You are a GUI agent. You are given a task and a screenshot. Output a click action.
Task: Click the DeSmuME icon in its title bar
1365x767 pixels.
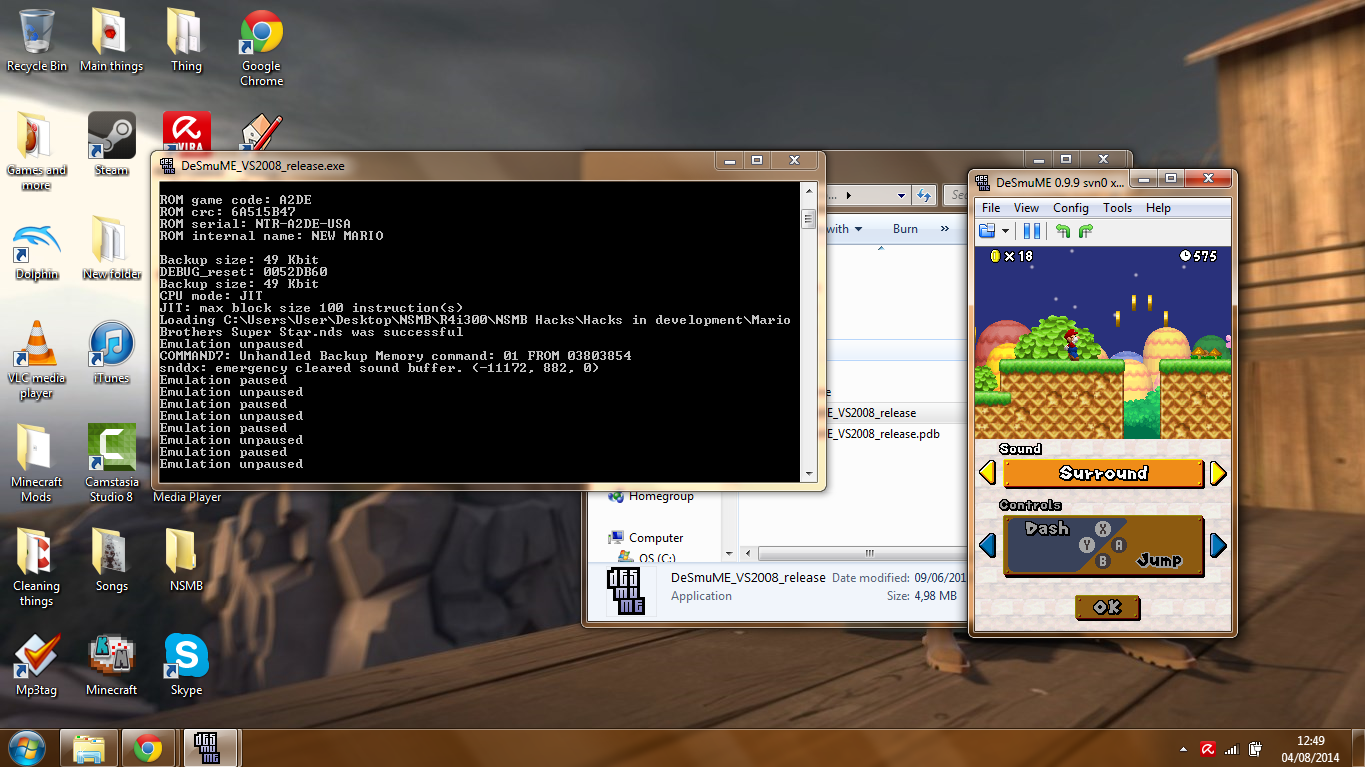pos(983,182)
